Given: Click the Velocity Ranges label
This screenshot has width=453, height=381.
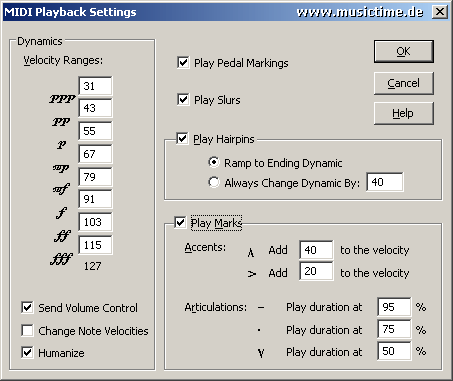Looking at the screenshot, I should (x=63, y=61).
